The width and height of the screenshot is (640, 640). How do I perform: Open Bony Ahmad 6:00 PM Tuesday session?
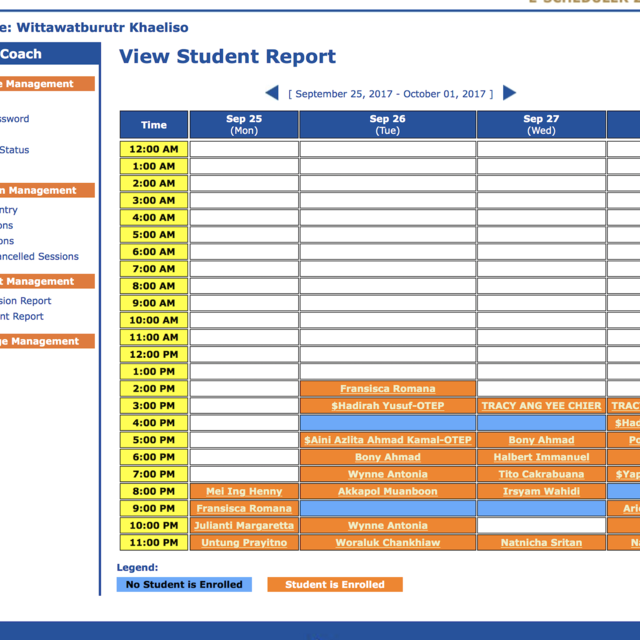pyautogui.click(x=387, y=457)
